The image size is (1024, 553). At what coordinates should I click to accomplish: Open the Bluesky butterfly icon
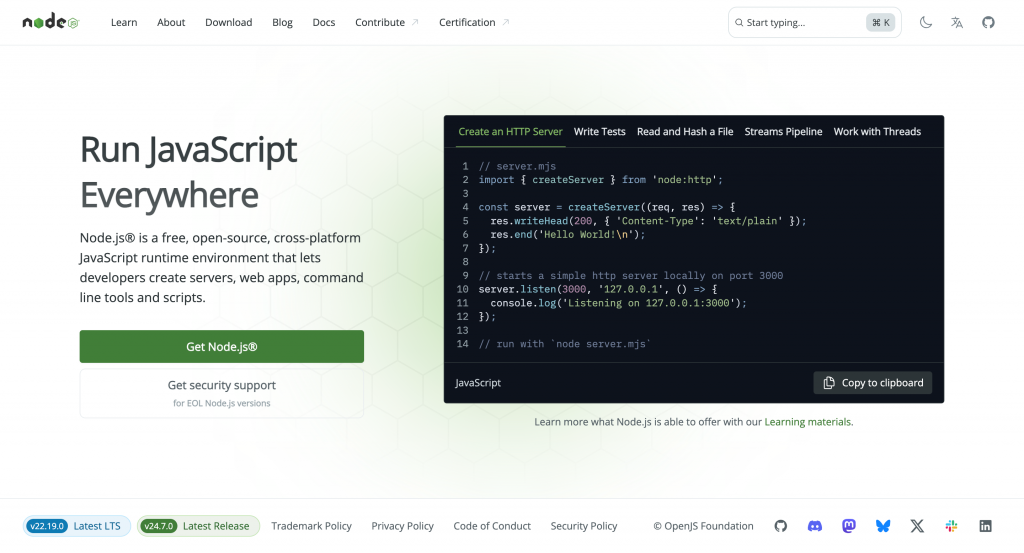(883, 526)
